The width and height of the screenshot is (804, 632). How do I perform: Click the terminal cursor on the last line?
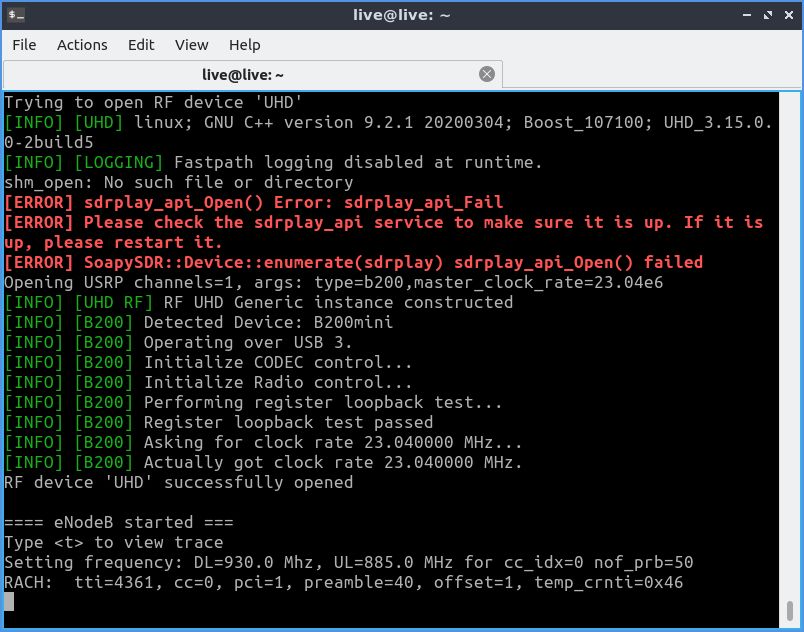tap(9, 602)
